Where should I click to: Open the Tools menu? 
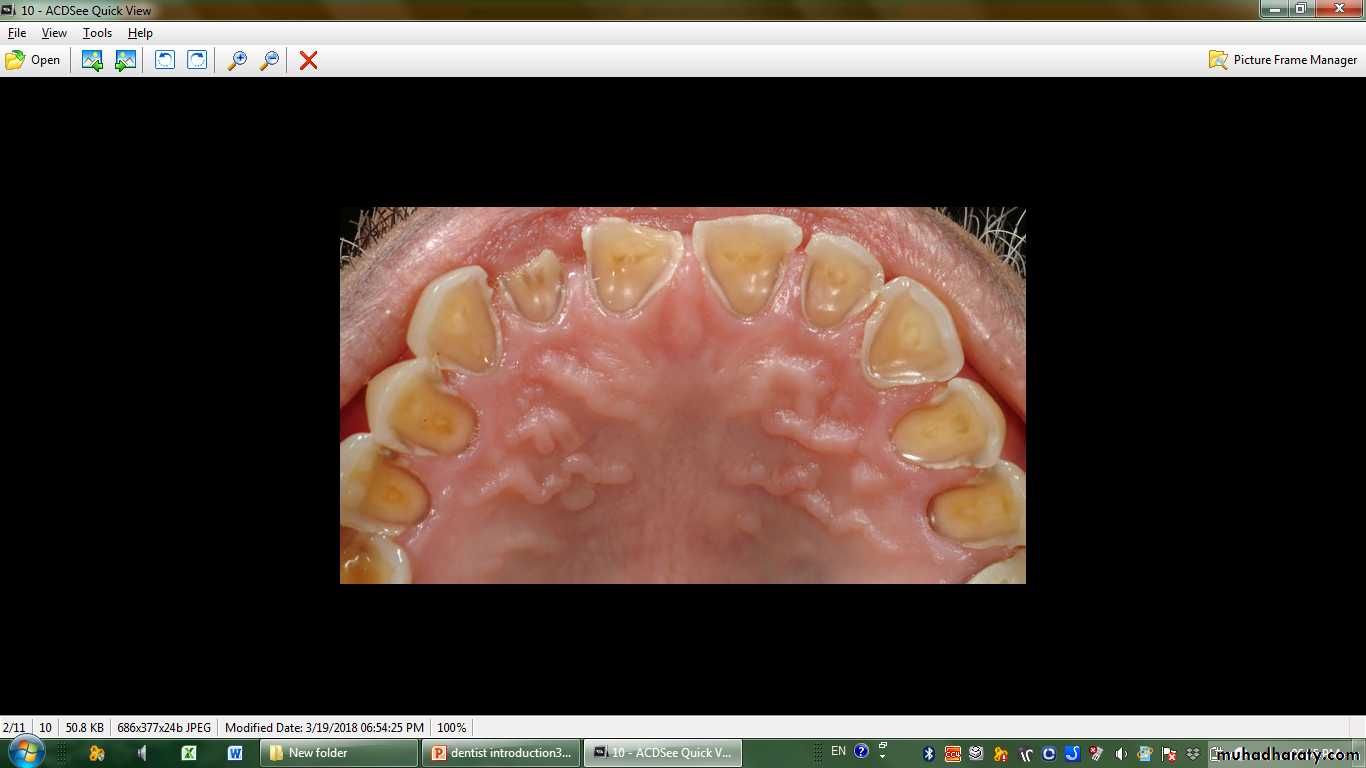click(97, 33)
